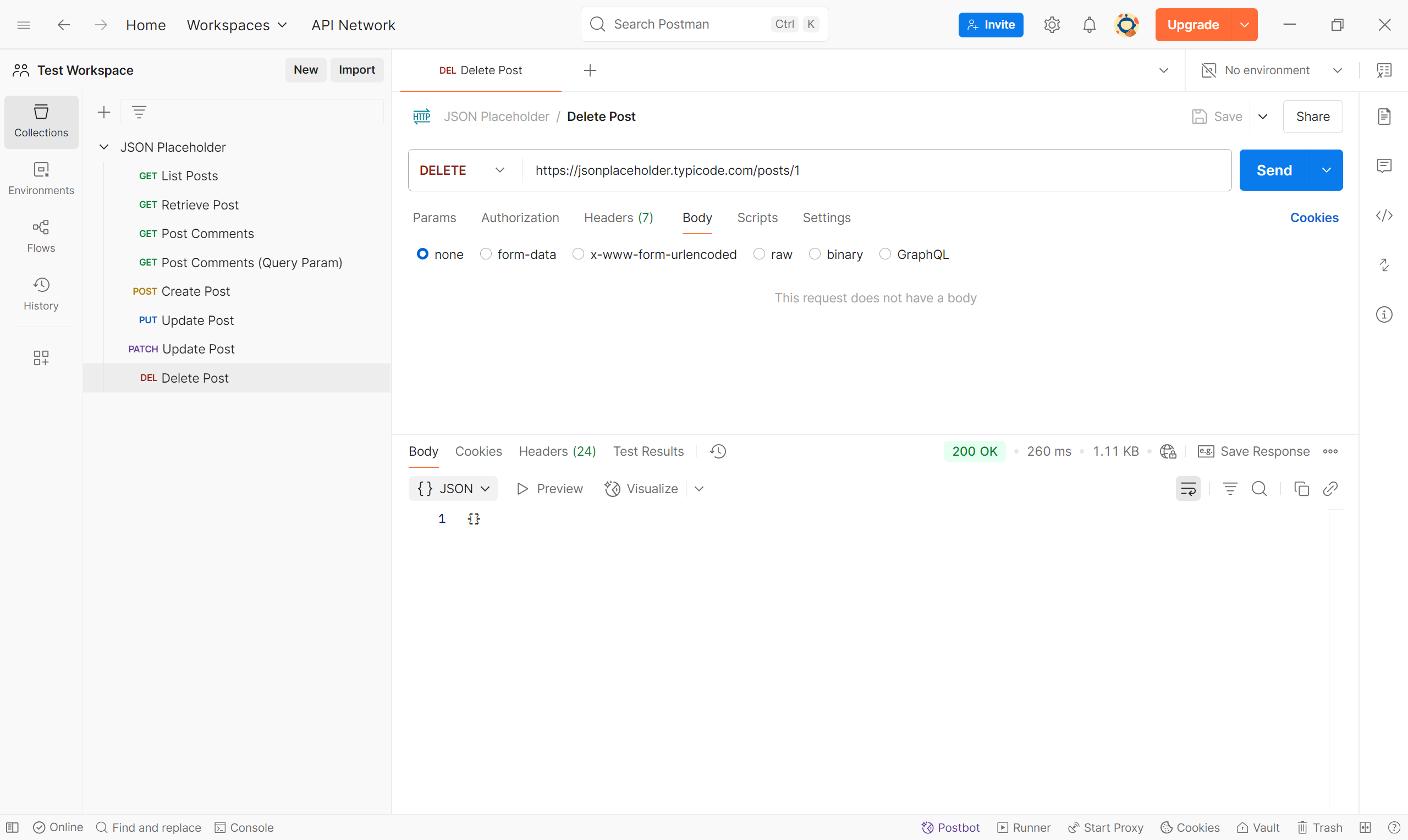
Task: Open the documentation icon in right sidebar
Action: click(x=1384, y=117)
